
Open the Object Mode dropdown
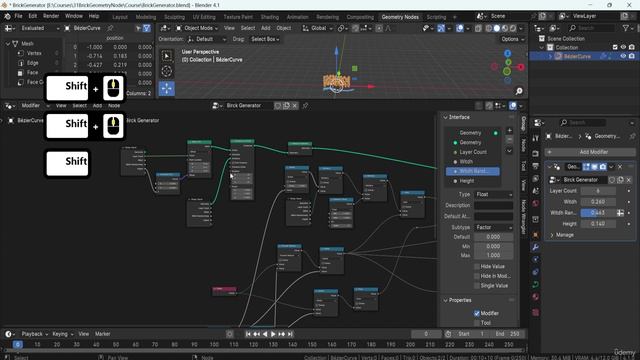pos(197,28)
